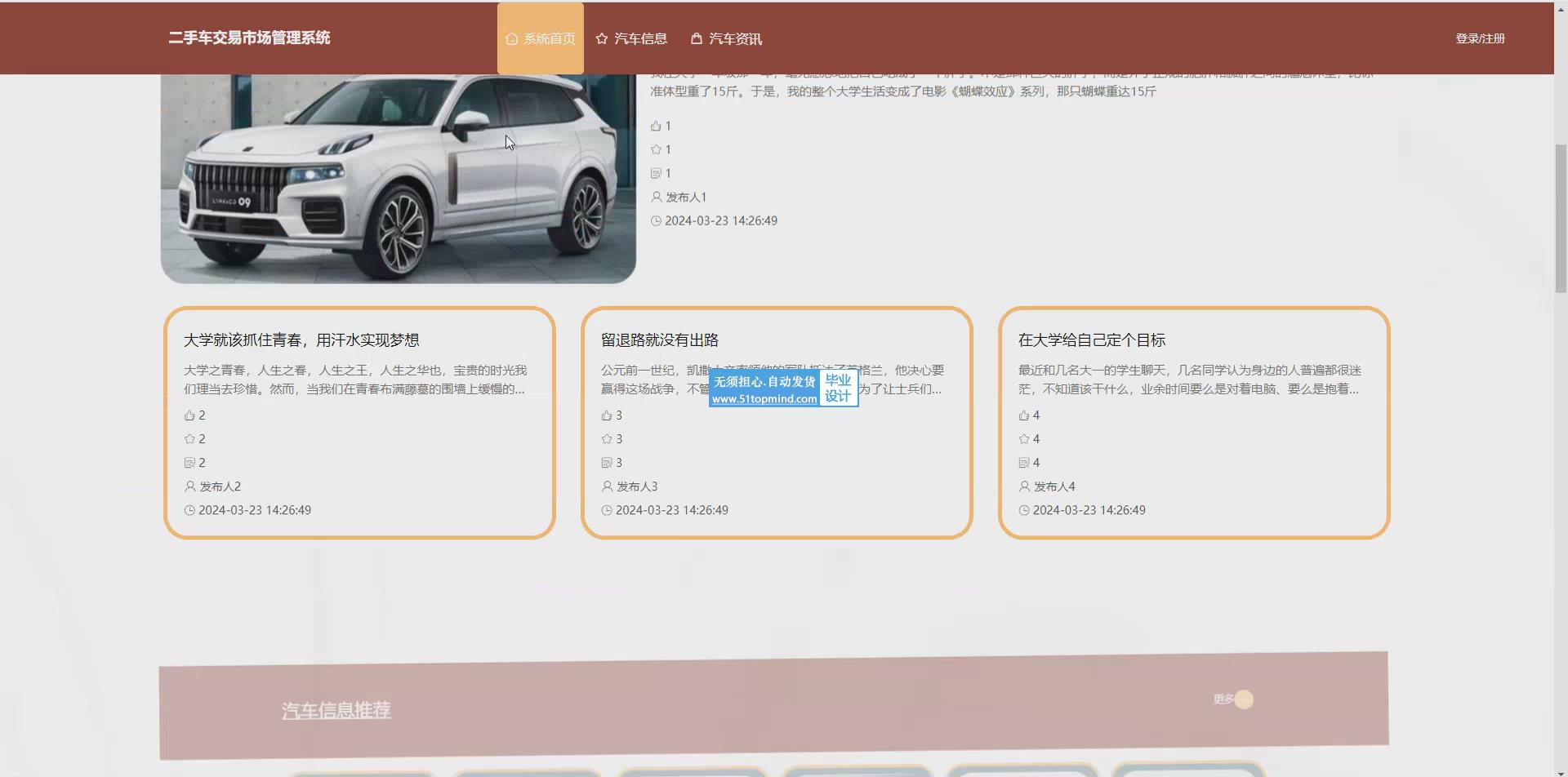This screenshot has width=1568, height=777.
Task: Click the thumbs-up icon on the 在大学给自己定个目标 card
Action: [1024, 415]
